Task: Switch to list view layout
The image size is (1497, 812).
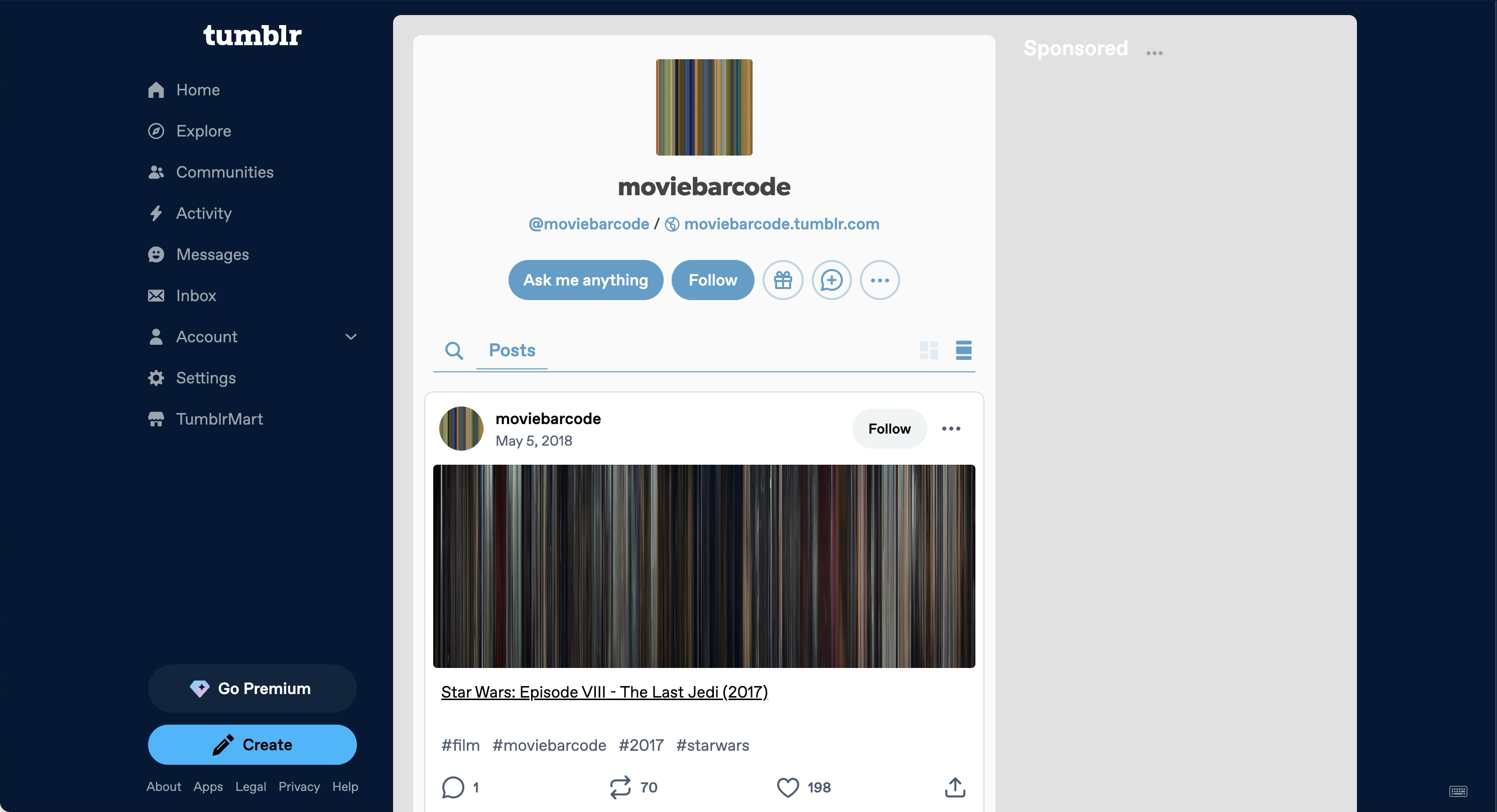Action: tap(963, 350)
